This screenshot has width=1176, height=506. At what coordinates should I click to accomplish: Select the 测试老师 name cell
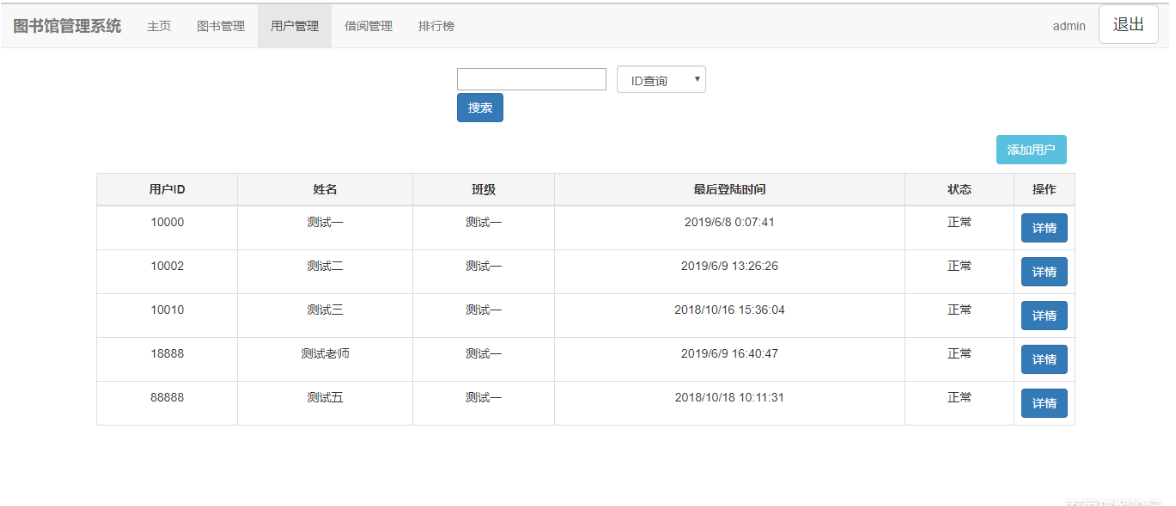(x=325, y=354)
